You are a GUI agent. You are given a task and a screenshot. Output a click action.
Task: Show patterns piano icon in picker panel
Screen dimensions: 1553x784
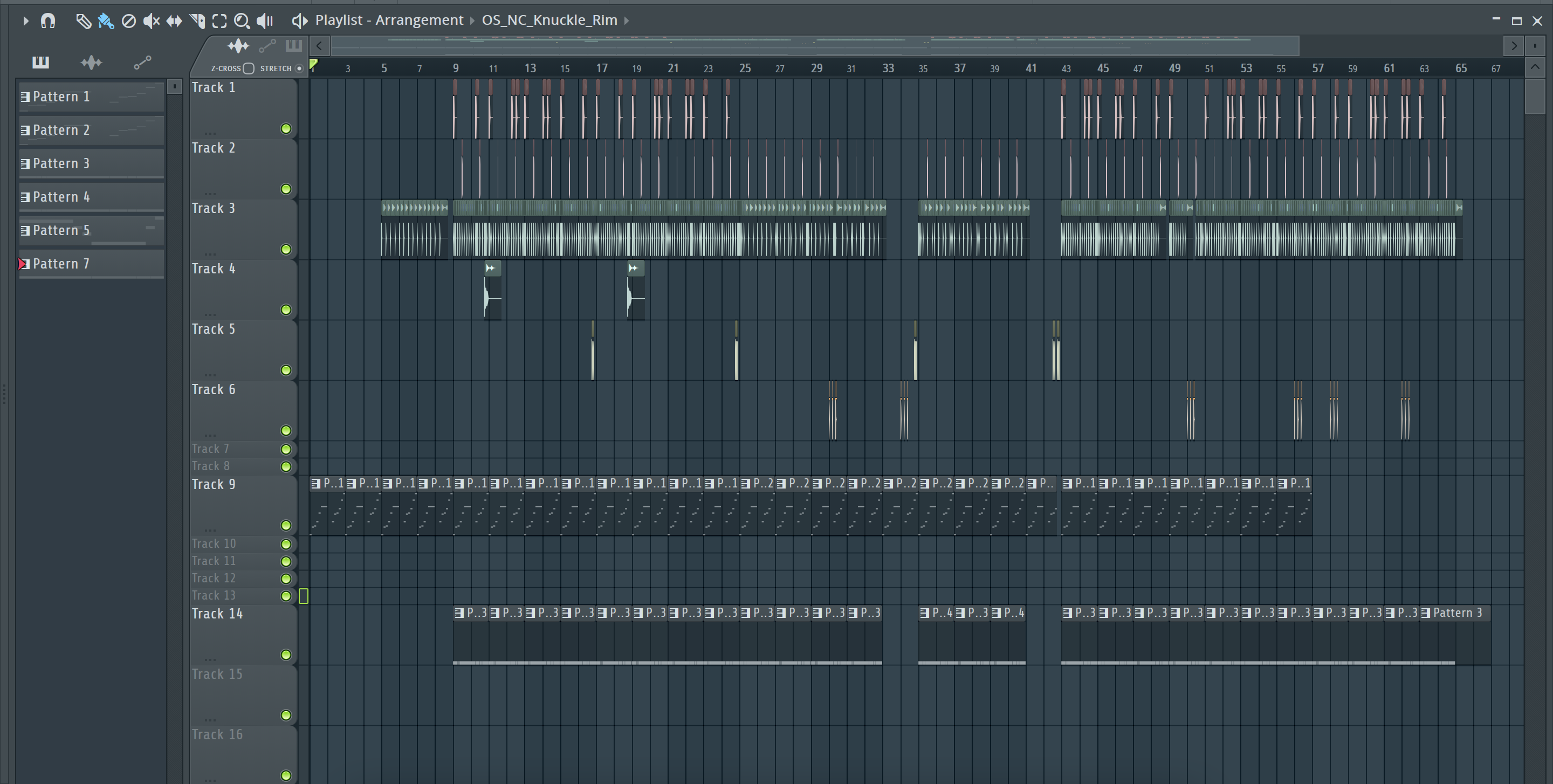point(40,61)
